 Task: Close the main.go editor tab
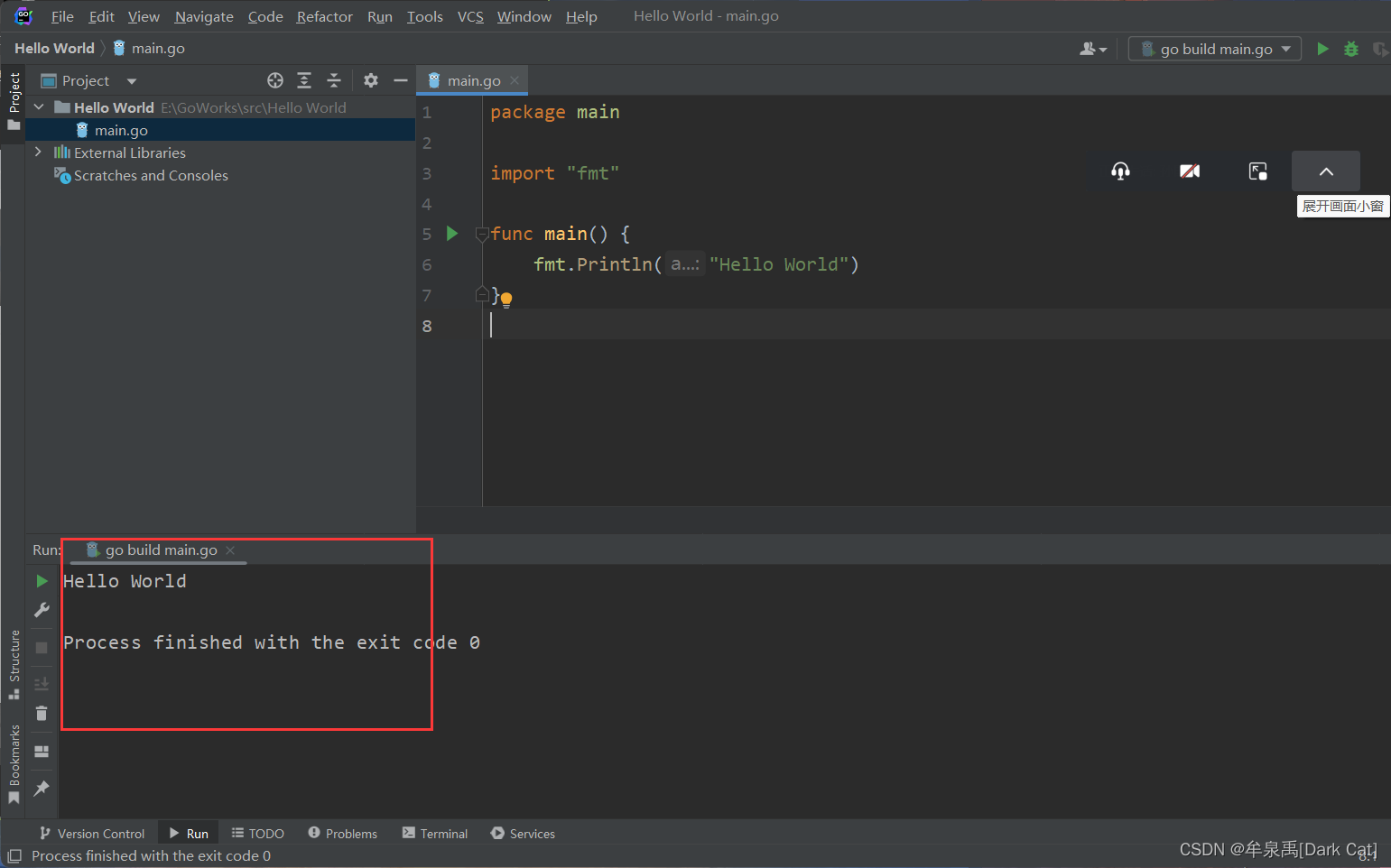(515, 80)
